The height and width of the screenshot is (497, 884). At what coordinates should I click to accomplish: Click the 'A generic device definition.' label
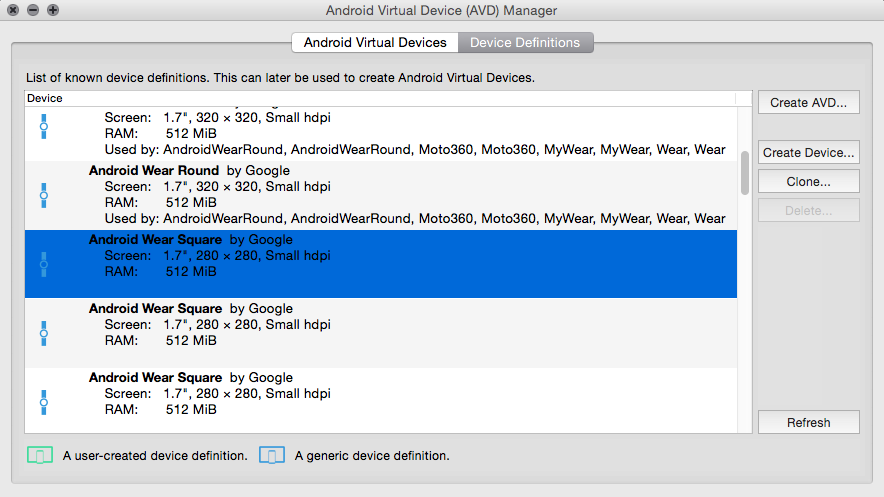(x=372, y=456)
